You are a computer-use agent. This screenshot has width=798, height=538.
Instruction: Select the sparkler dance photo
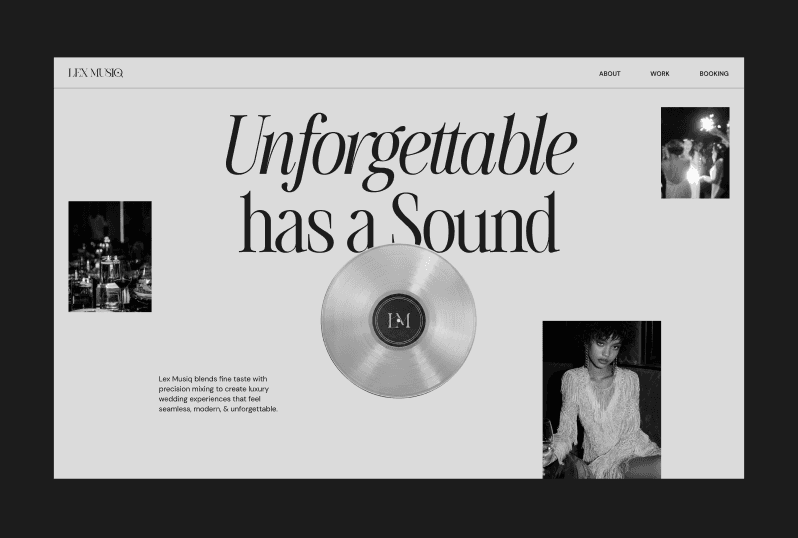pyautogui.click(x=694, y=152)
